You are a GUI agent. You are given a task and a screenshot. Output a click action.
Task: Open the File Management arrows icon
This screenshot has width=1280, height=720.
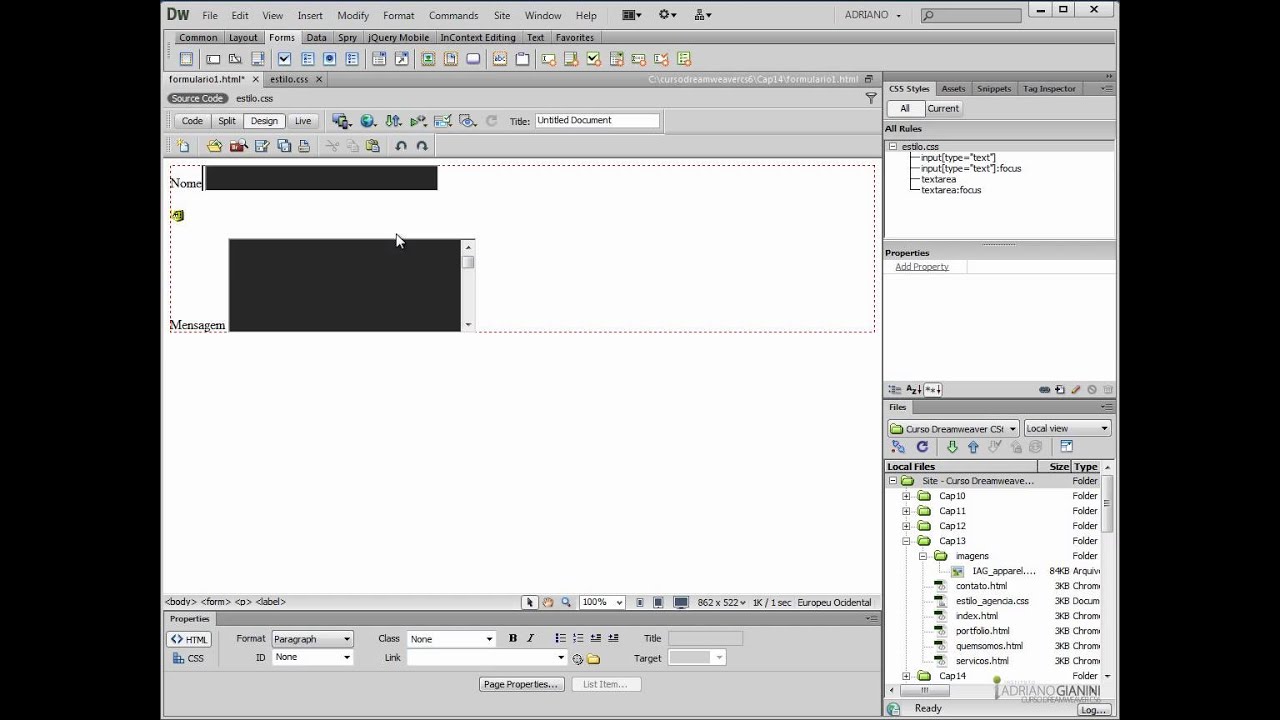click(393, 121)
